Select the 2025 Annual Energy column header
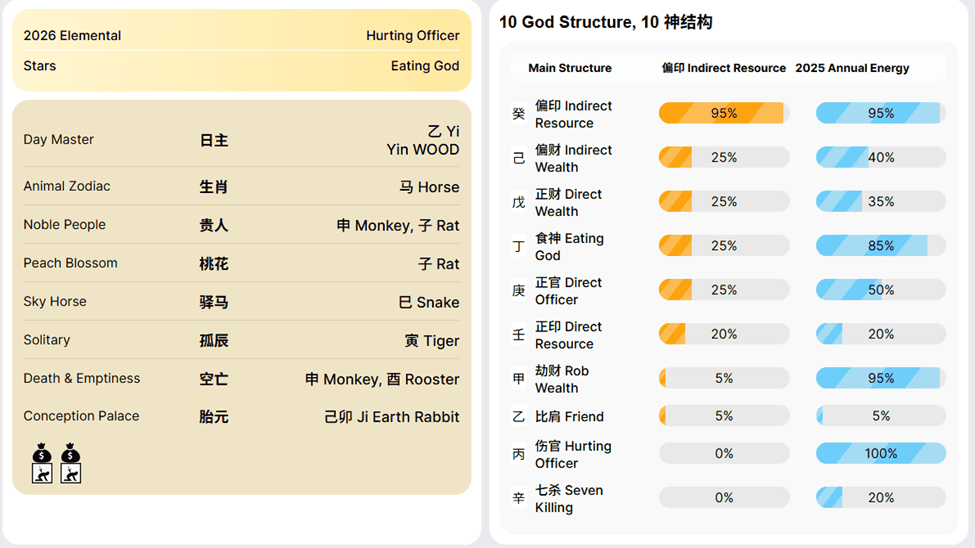The image size is (975, 548). (x=852, y=68)
